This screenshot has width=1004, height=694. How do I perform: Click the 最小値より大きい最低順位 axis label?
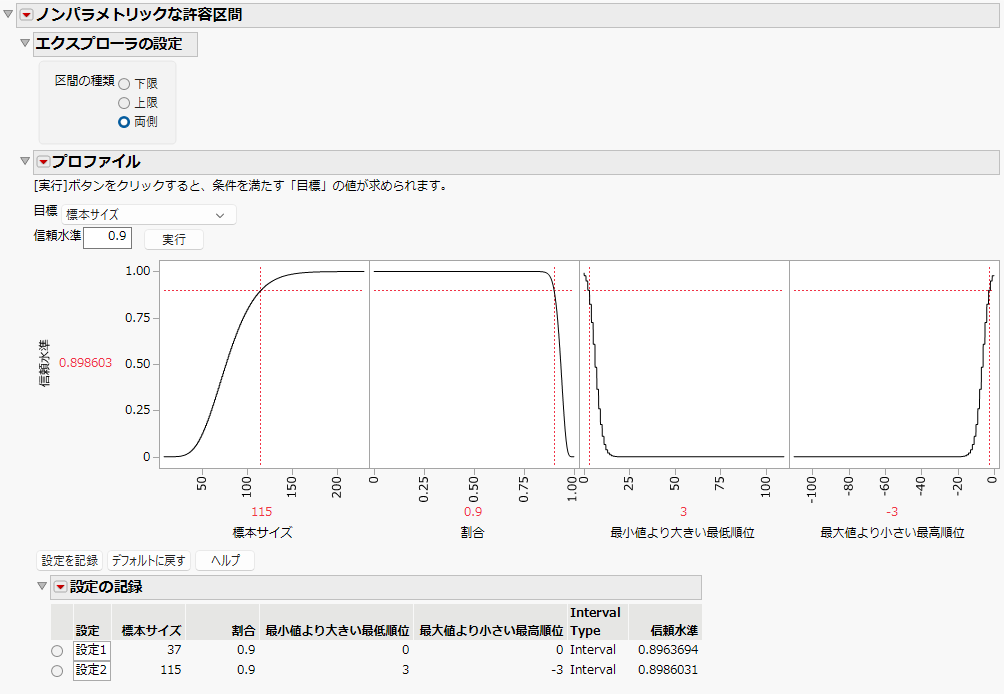pos(683,533)
